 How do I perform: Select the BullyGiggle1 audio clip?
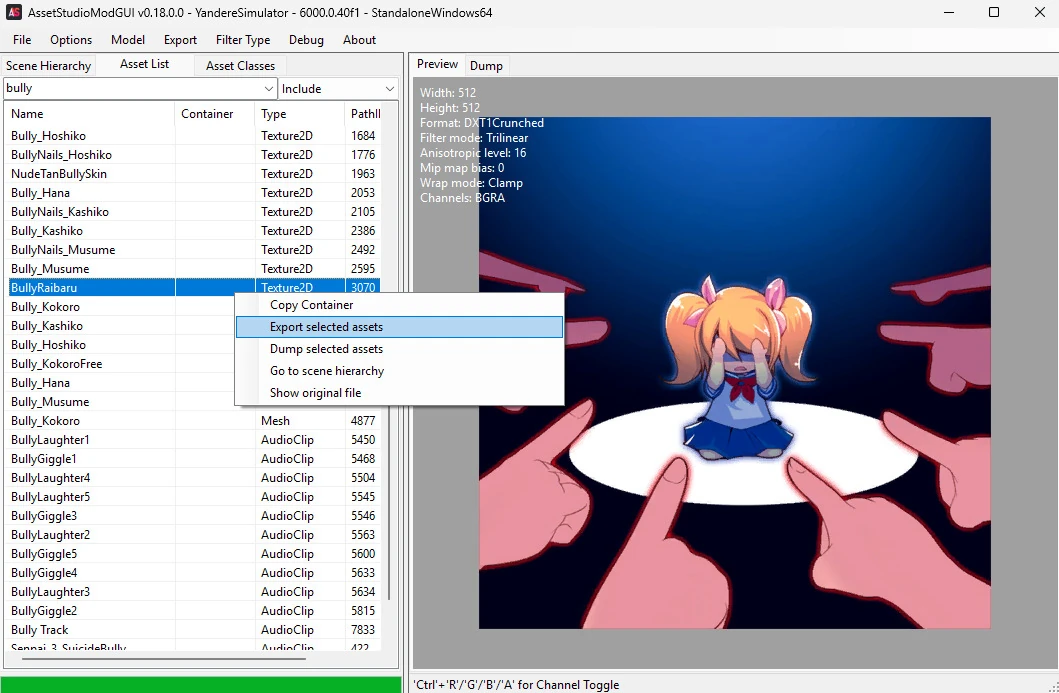[x=195, y=459]
